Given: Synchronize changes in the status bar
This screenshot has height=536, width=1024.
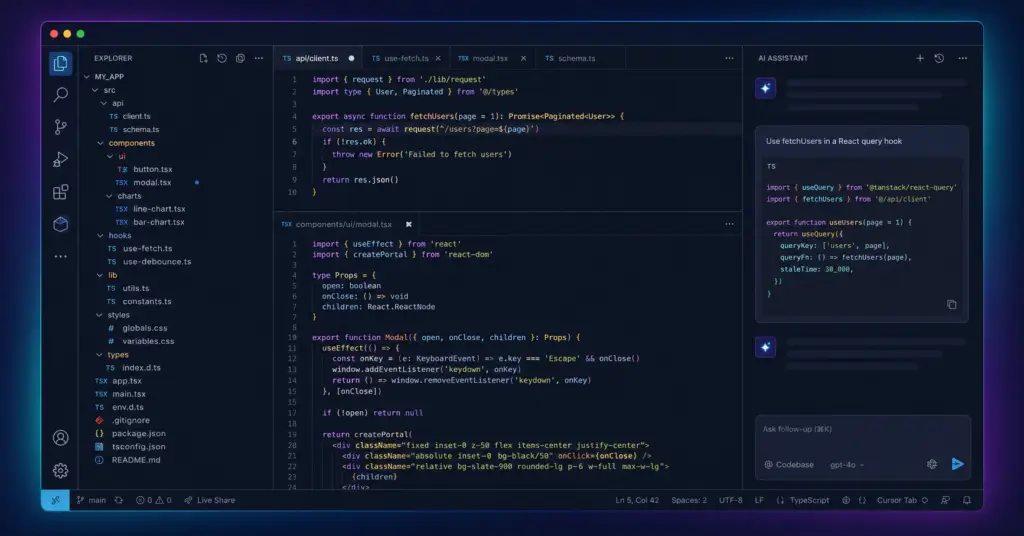Looking at the screenshot, I should 118,500.
